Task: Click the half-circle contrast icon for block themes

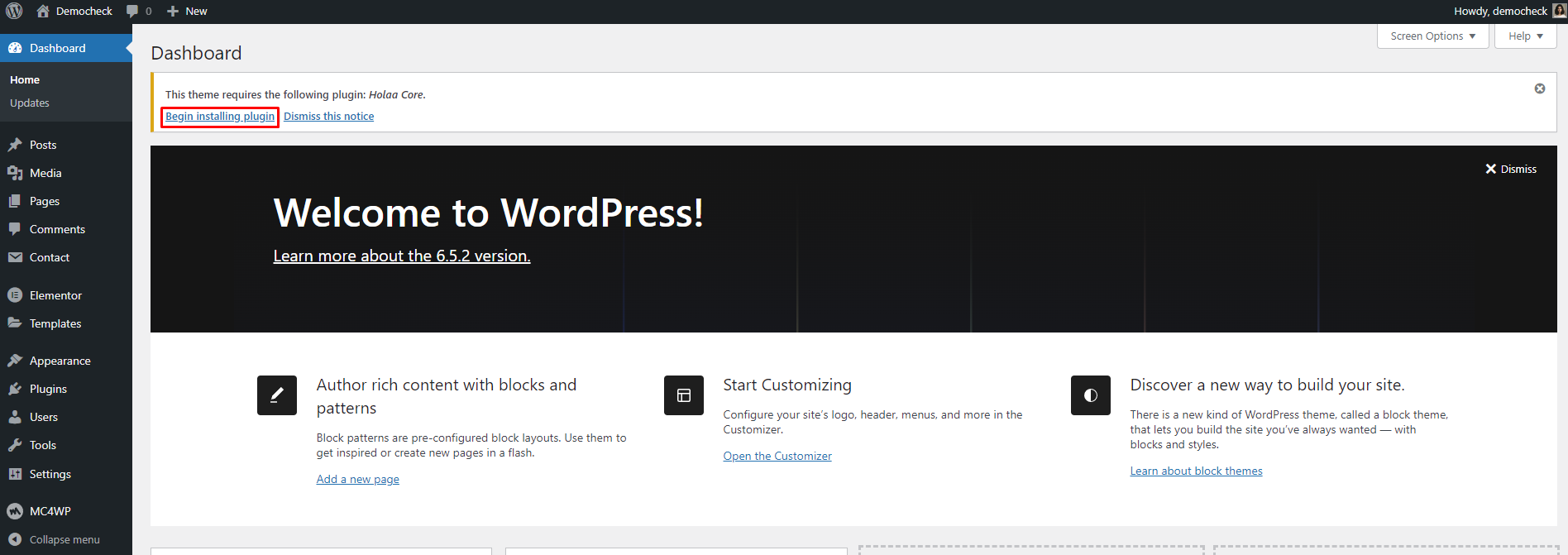Action: [x=1090, y=395]
